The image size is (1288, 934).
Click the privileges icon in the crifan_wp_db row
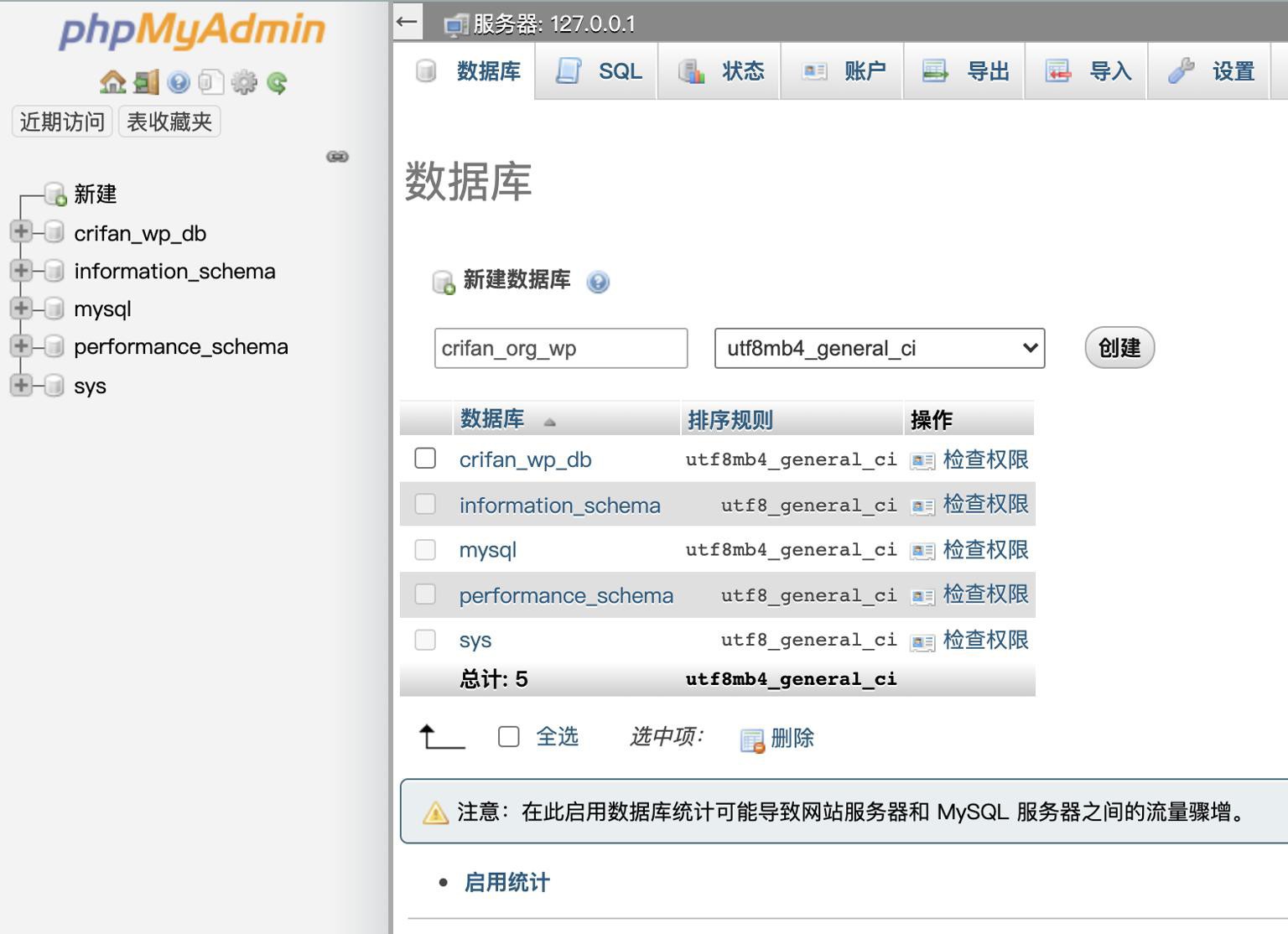[x=922, y=461]
